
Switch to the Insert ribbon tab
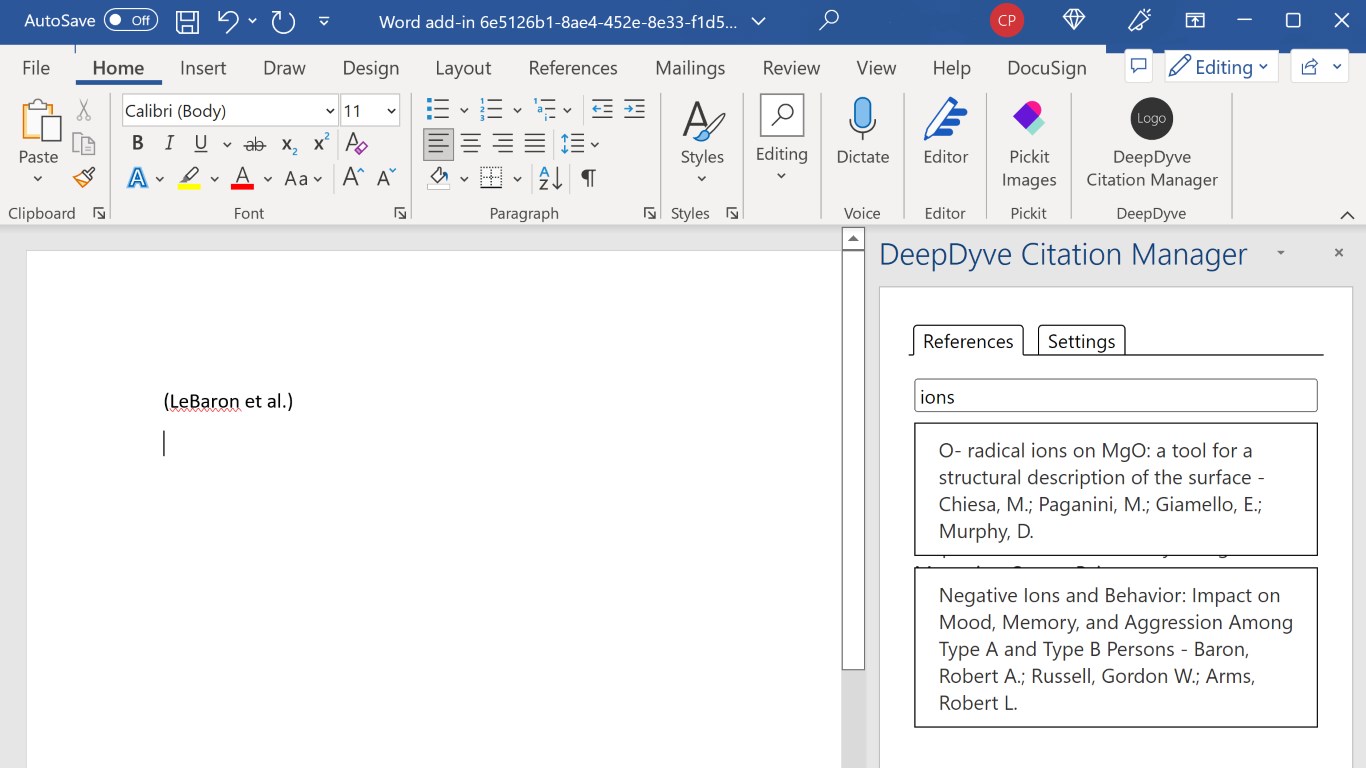click(x=203, y=68)
